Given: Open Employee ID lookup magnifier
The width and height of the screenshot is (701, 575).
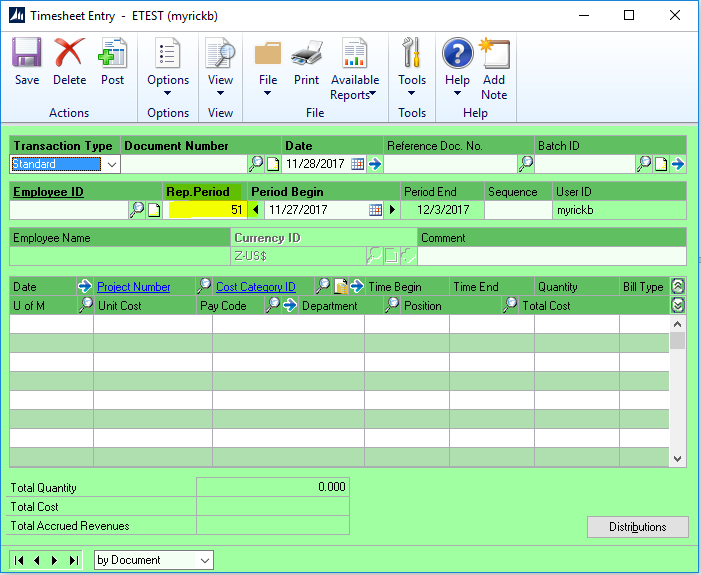Looking at the screenshot, I should [x=137, y=210].
